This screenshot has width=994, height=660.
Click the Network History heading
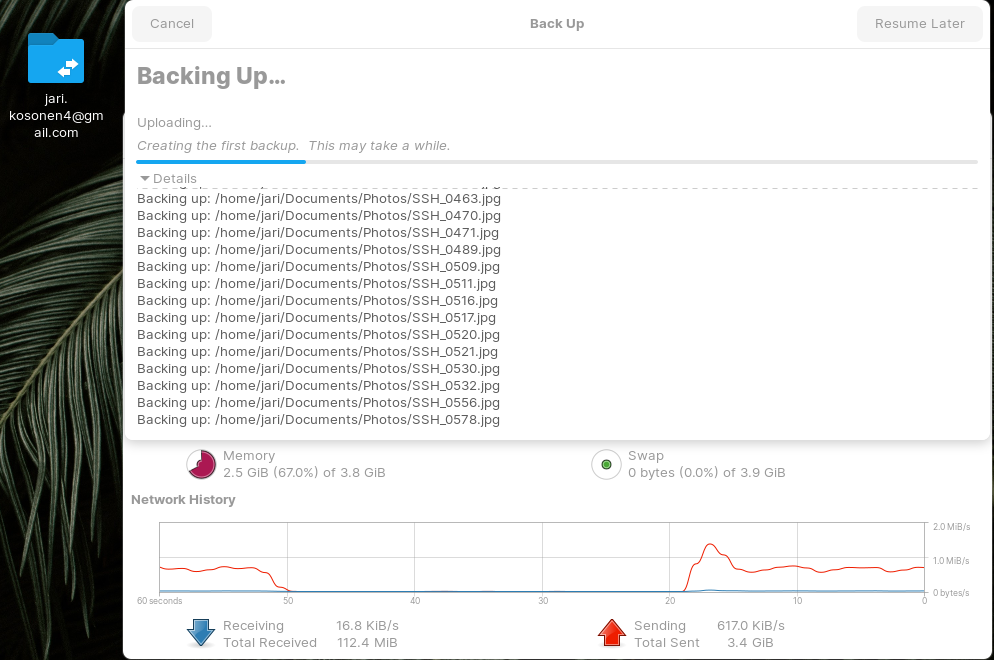pyautogui.click(x=183, y=499)
